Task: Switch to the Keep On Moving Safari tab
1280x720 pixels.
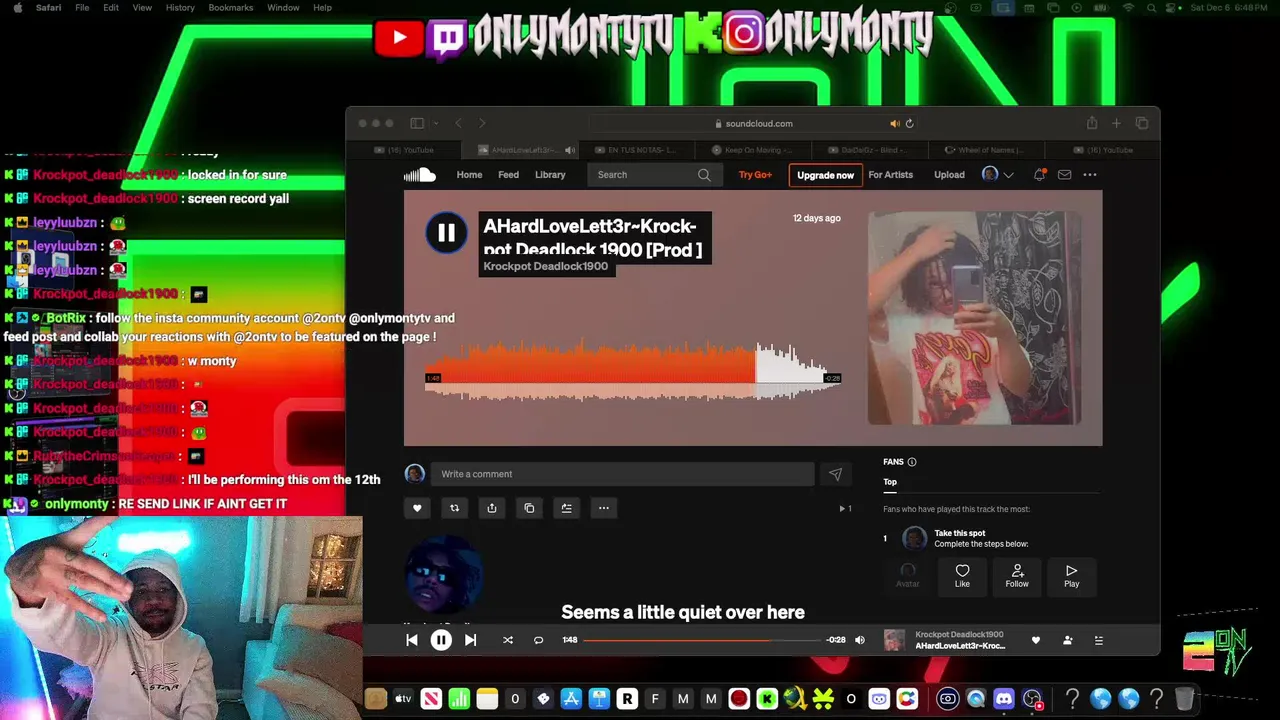Action: pos(752,150)
